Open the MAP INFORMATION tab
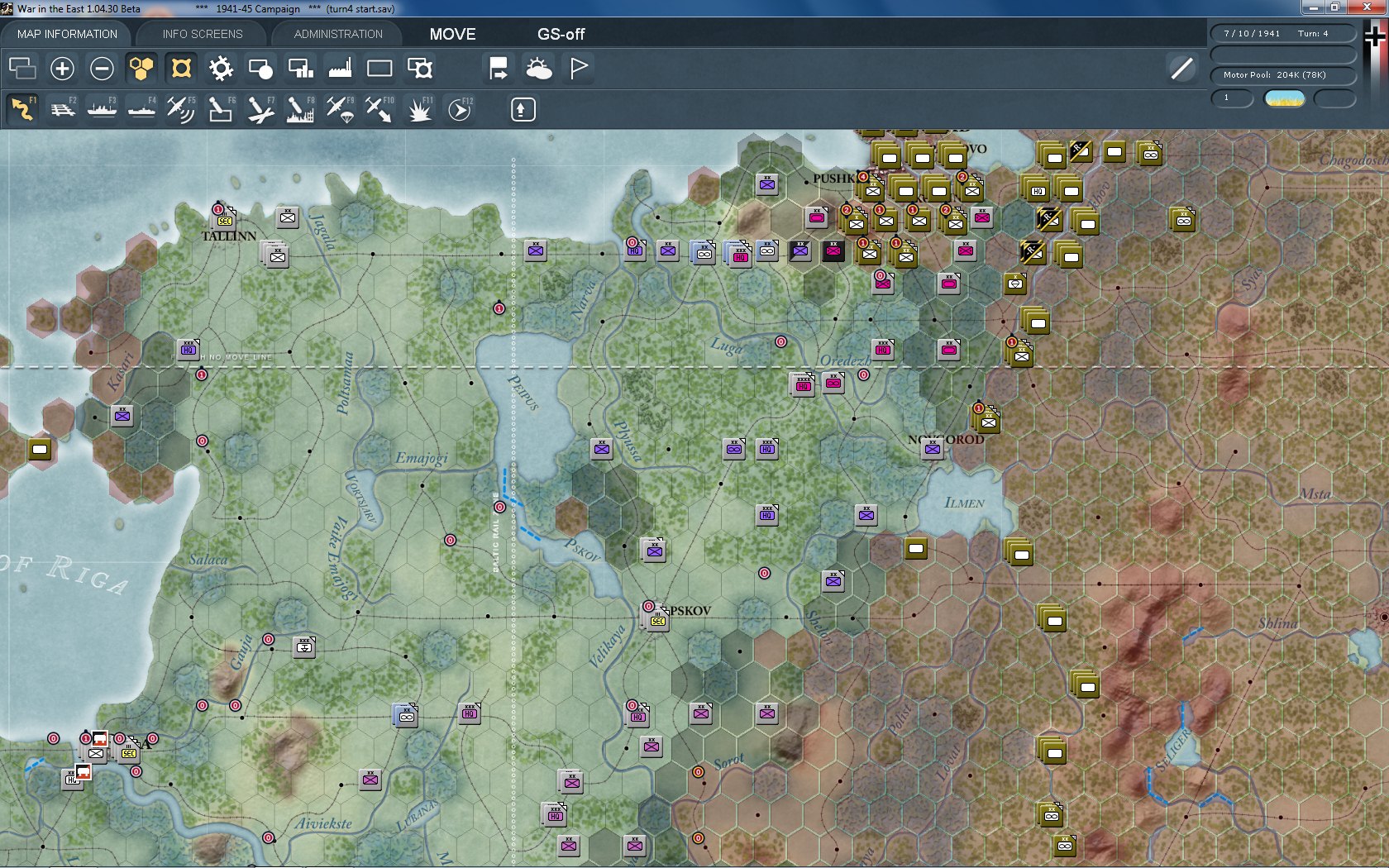The height and width of the screenshot is (868, 1389). click(68, 34)
